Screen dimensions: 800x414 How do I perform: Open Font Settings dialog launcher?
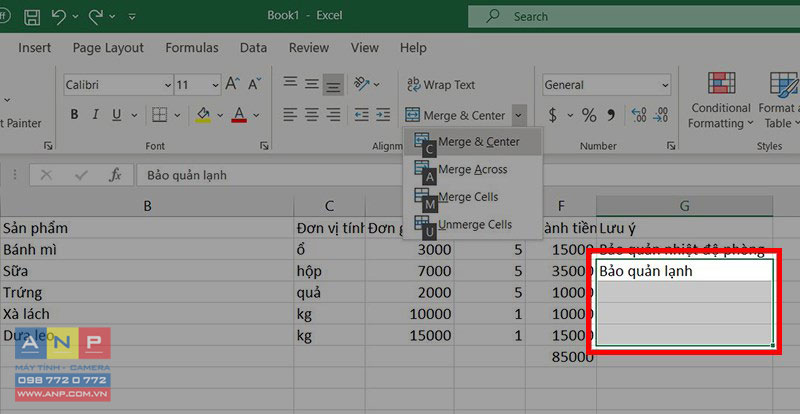click(264, 146)
